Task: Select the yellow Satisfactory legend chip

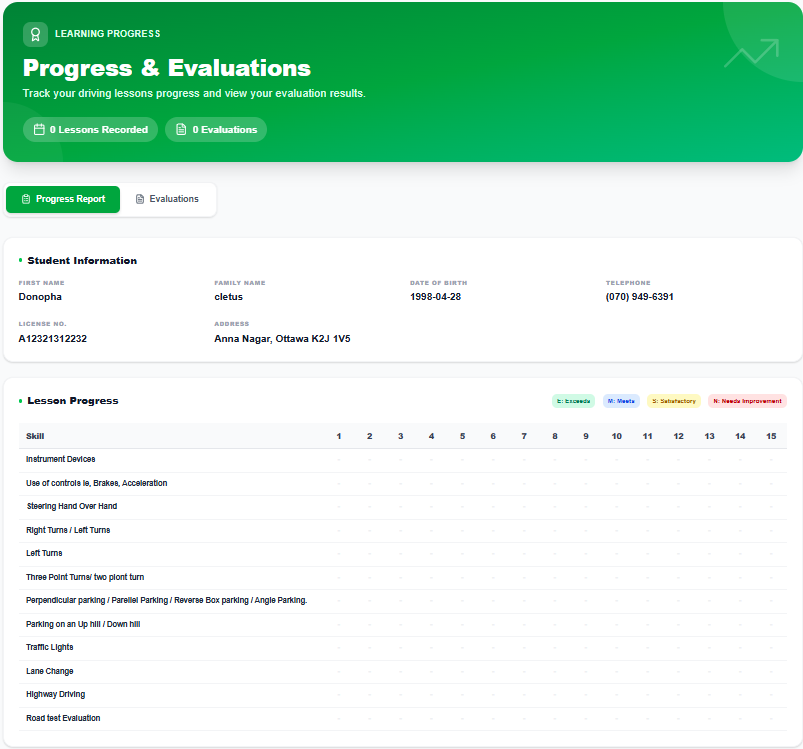Action: [673, 401]
